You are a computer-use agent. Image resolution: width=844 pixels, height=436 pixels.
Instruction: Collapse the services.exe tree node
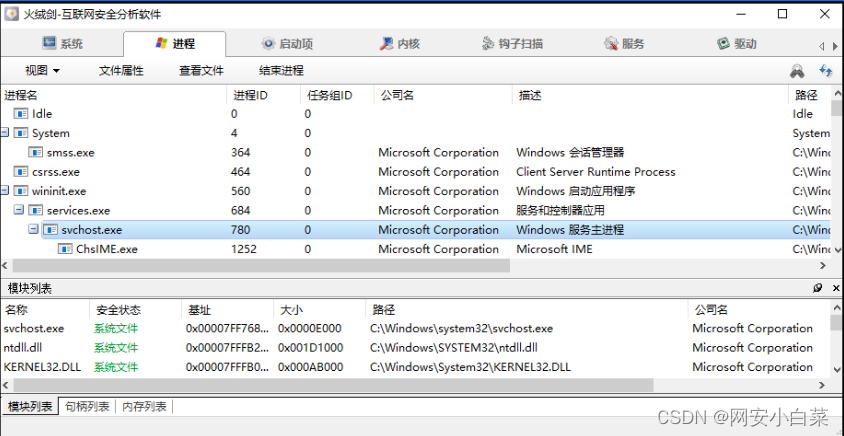[x=19, y=210]
